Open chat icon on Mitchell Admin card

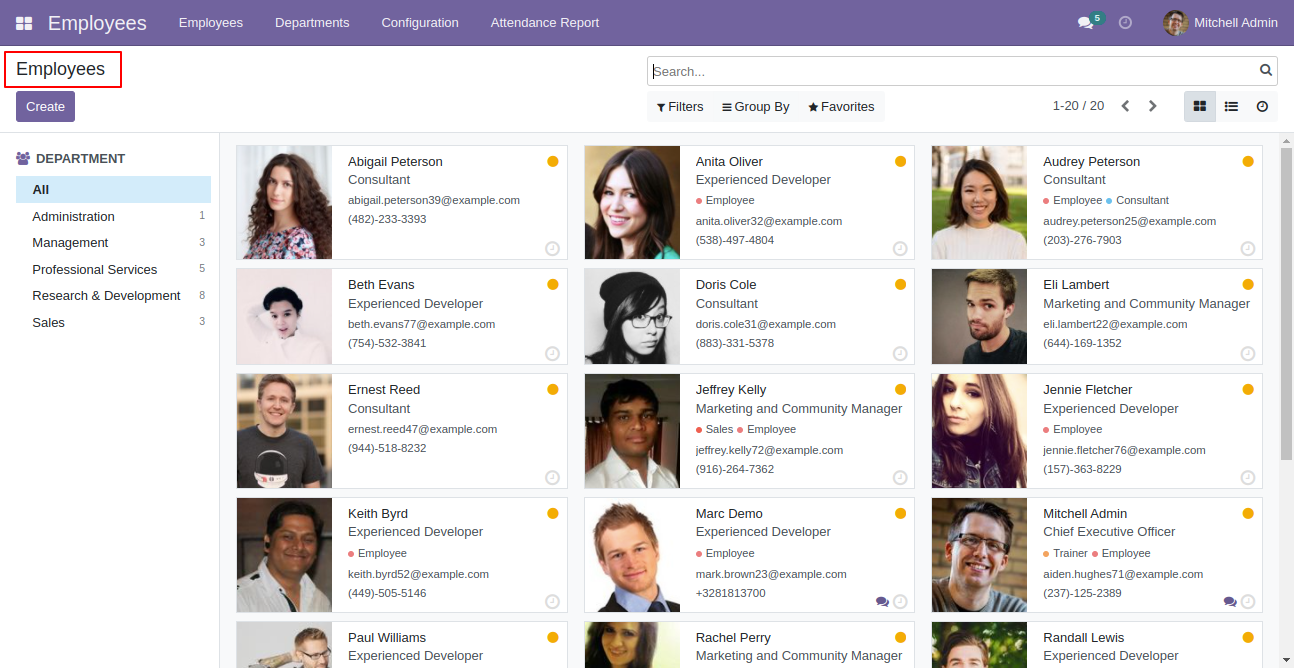tap(1230, 602)
